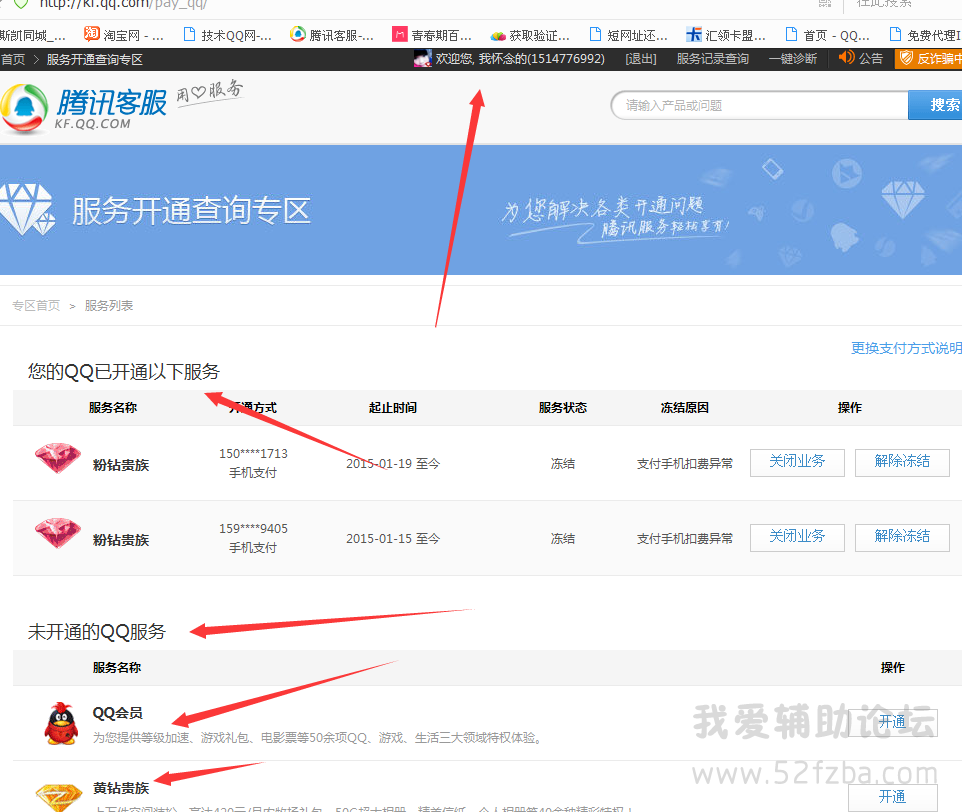Screen dimensions: 962x812
Task: Click 开通 button for 黄钻贵族
Action: pos(892,797)
